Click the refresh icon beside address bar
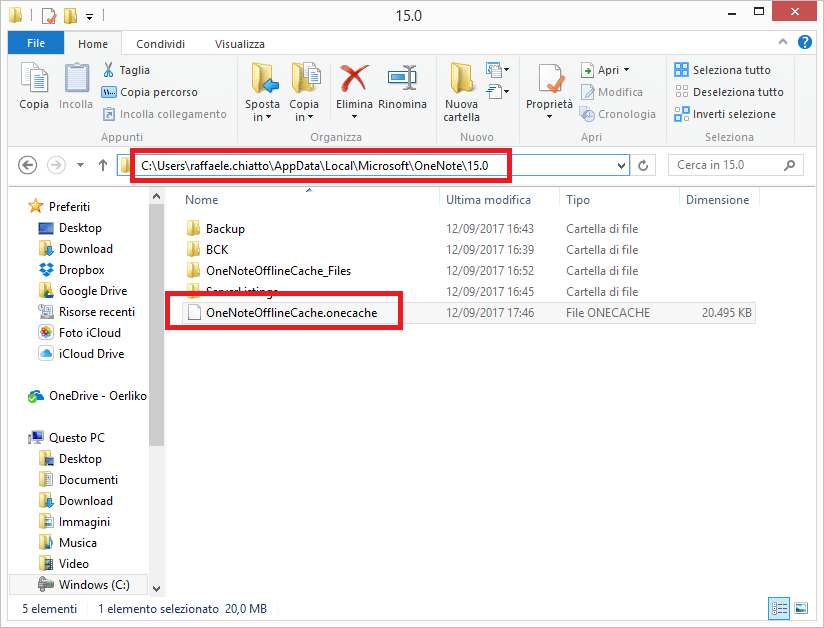 tap(644, 165)
